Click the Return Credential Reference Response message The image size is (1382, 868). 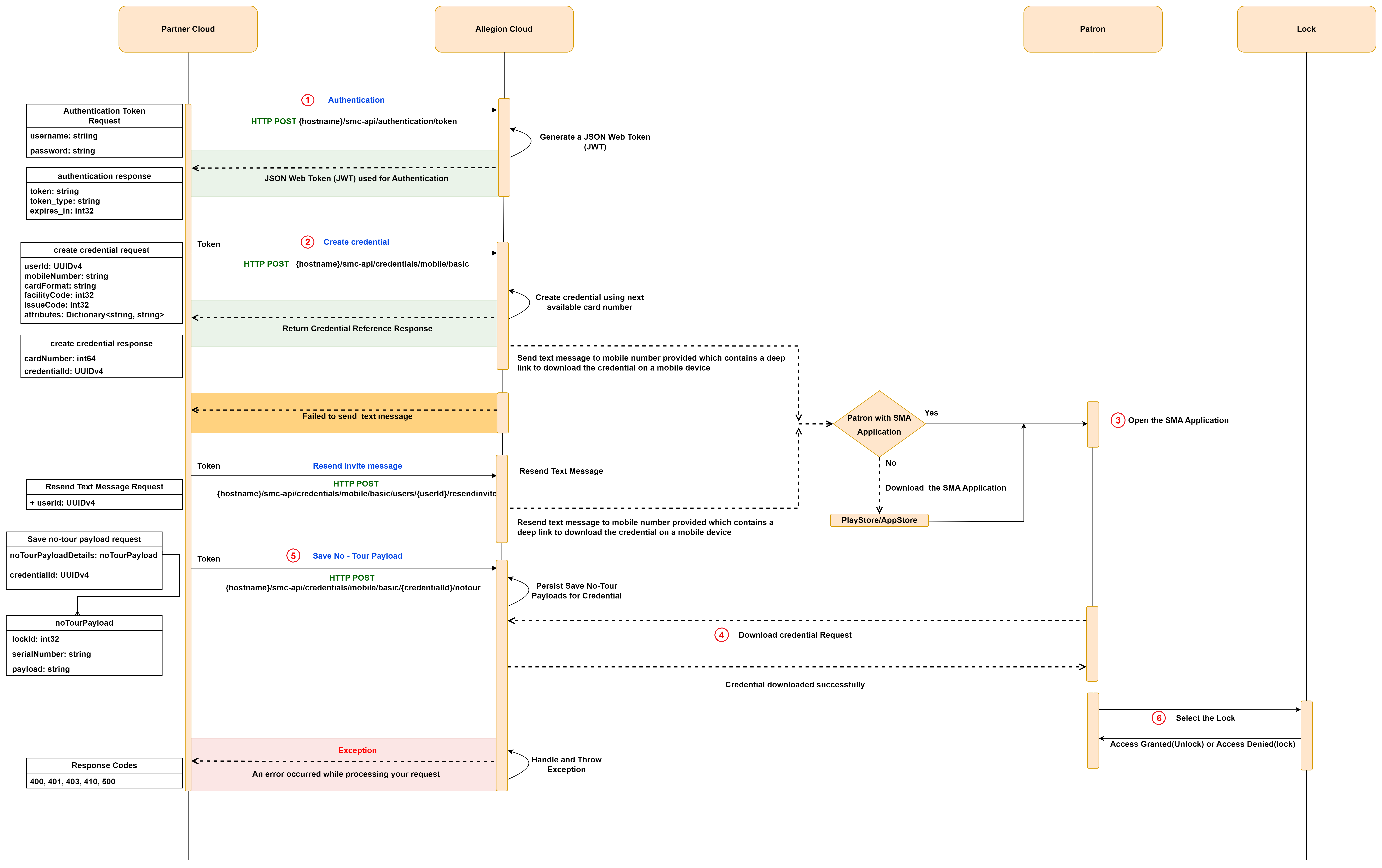pyautogui.click(x=358, y=329)
